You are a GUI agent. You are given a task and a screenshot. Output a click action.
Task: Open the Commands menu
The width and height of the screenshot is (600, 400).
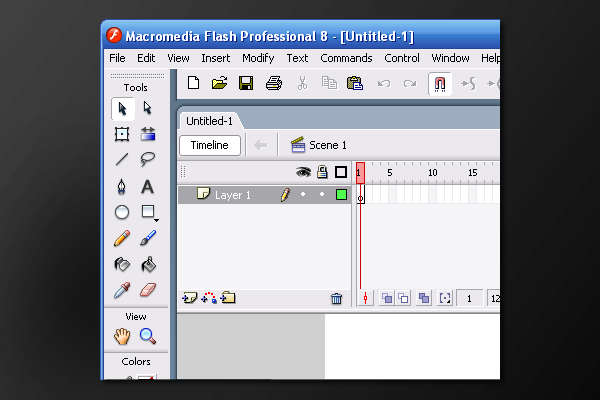tap(346, 58)
